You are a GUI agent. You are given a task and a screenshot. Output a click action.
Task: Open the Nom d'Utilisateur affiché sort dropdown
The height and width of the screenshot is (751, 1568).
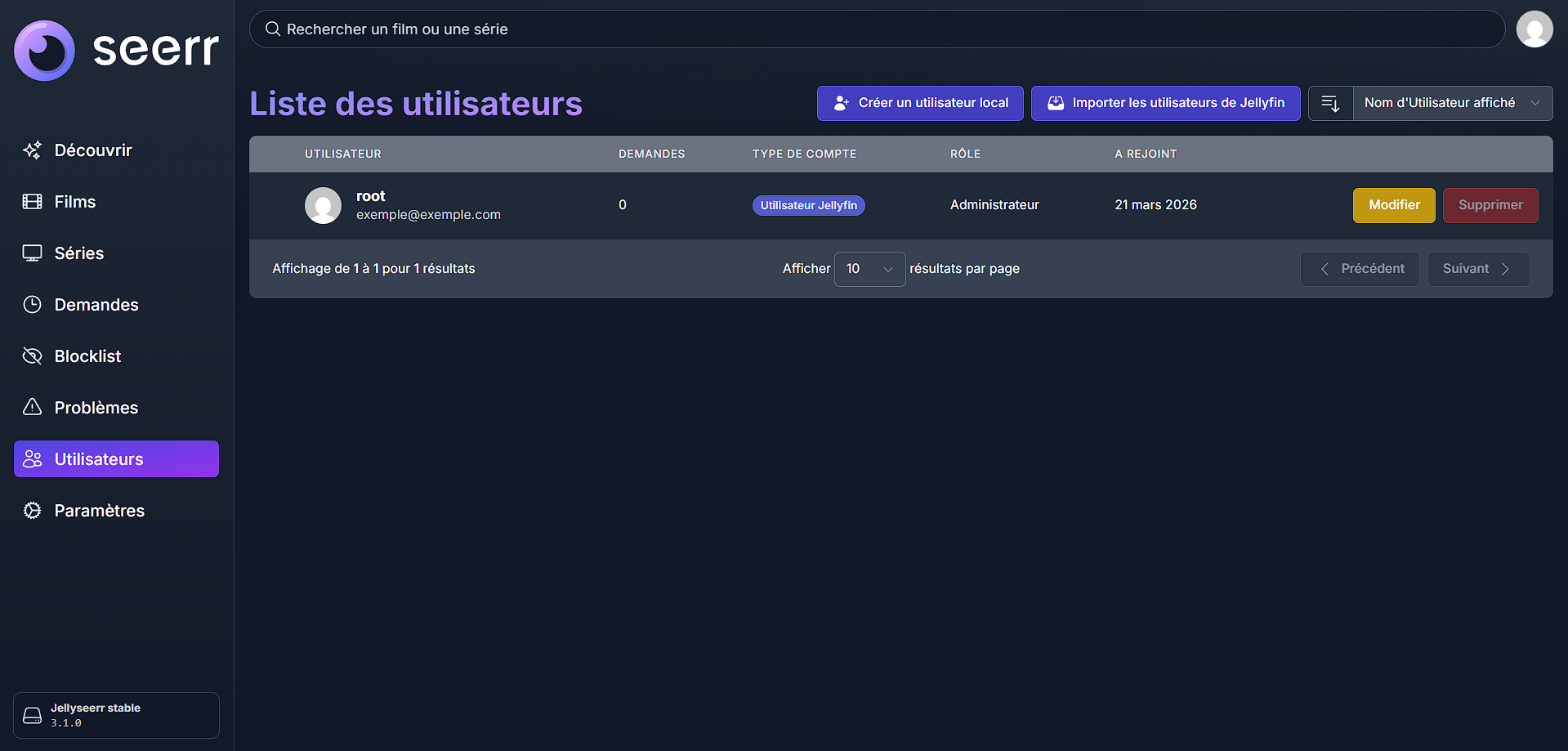coord(1452,104)
